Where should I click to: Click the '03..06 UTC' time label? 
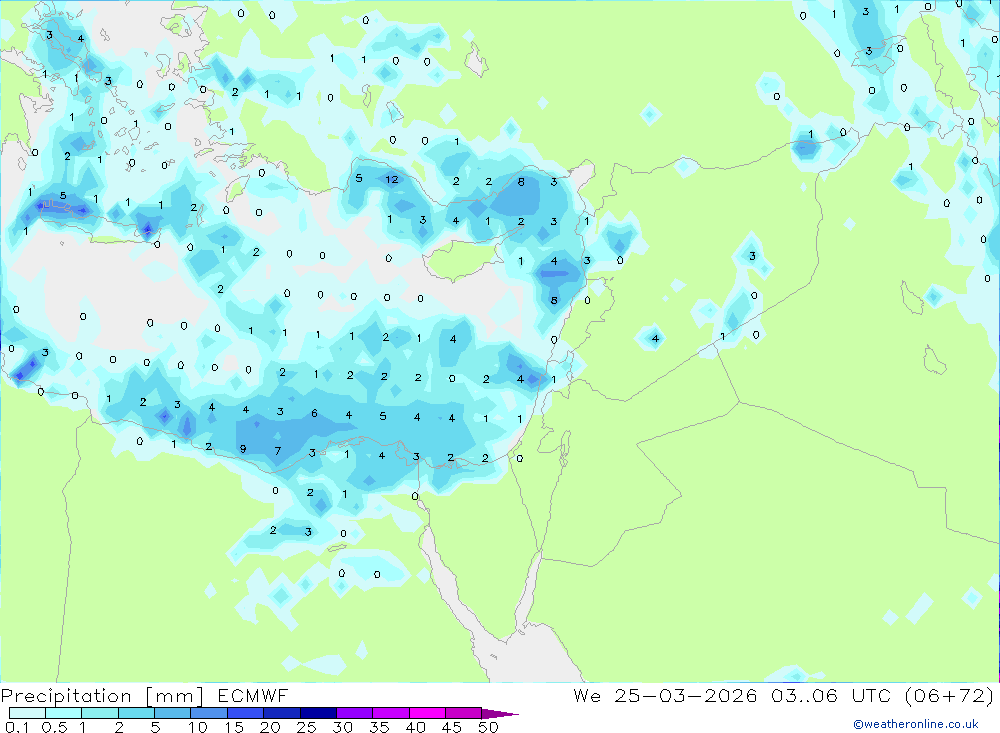[x=830, y=695]
